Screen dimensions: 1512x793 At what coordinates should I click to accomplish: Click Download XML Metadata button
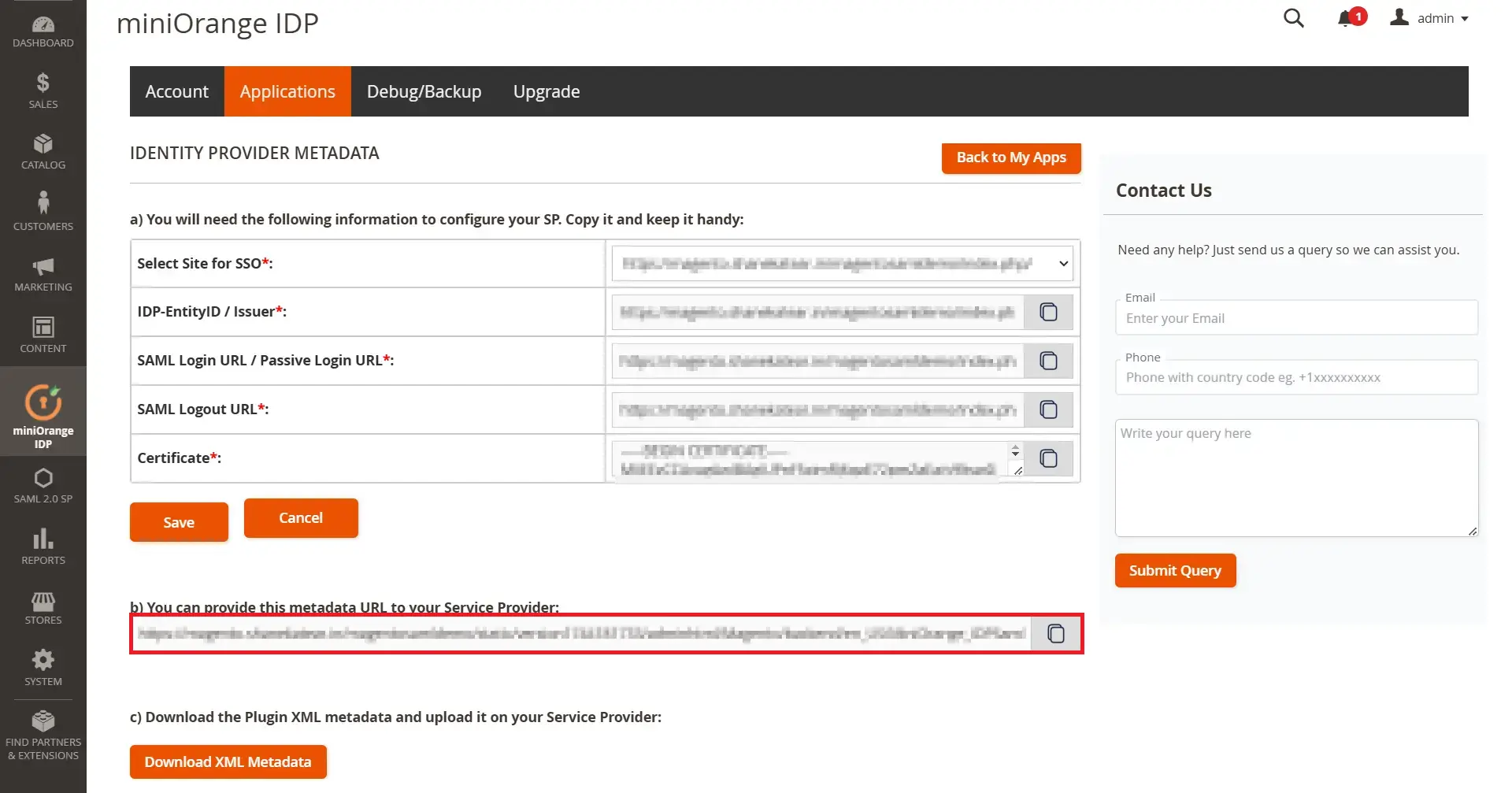tap(228, 762)
